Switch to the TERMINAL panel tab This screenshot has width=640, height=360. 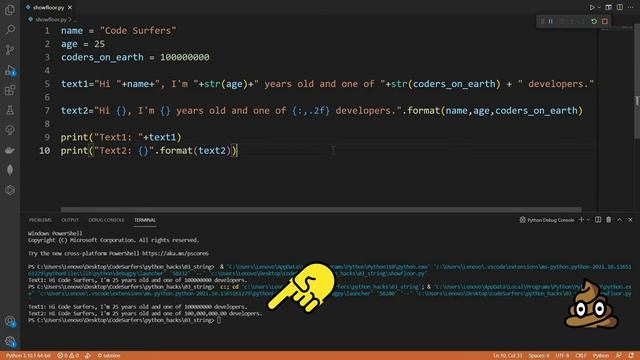pyautogui.click(x=145, y=220)
